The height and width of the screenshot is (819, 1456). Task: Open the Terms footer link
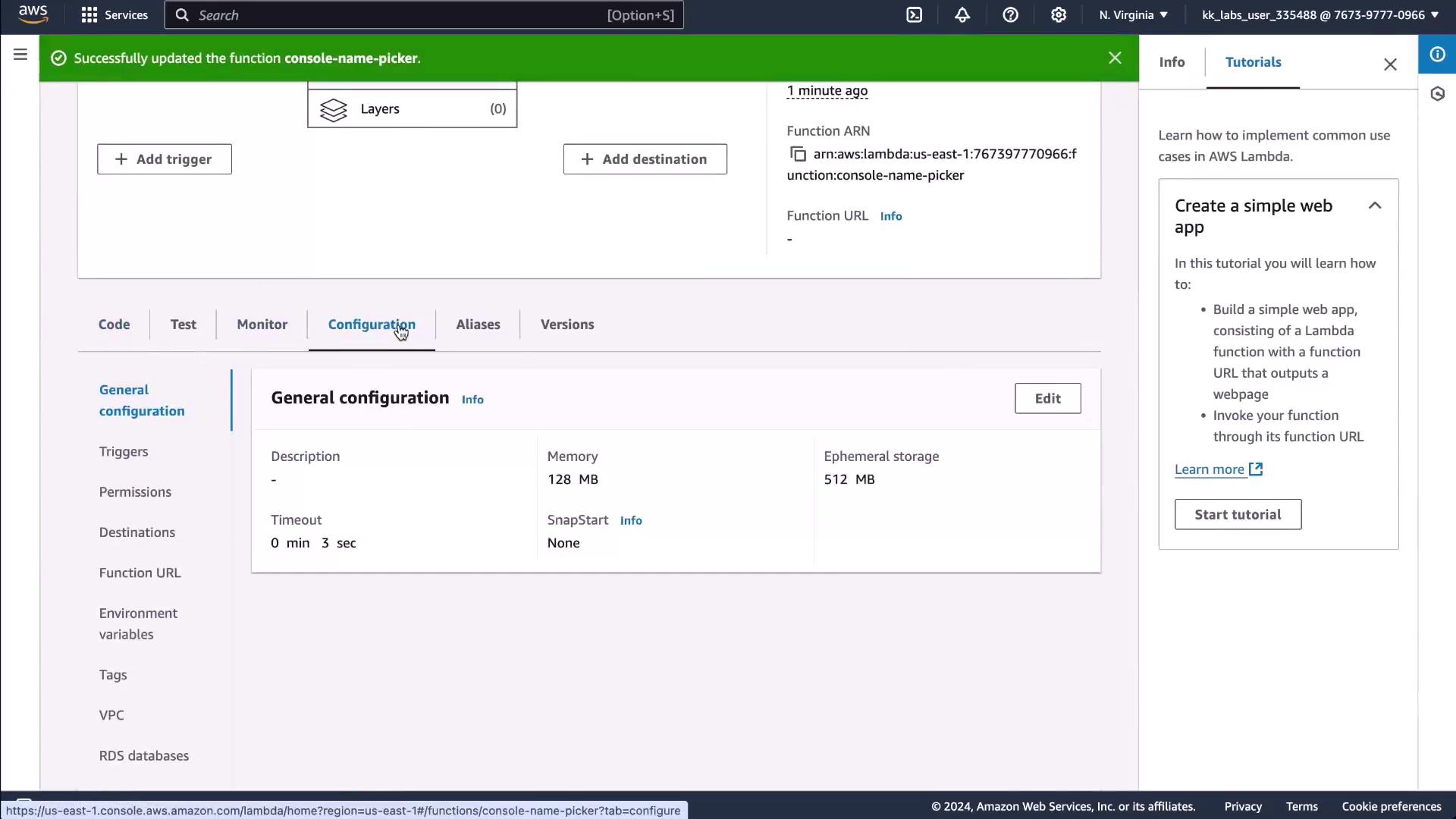[x=1301, y=806]
